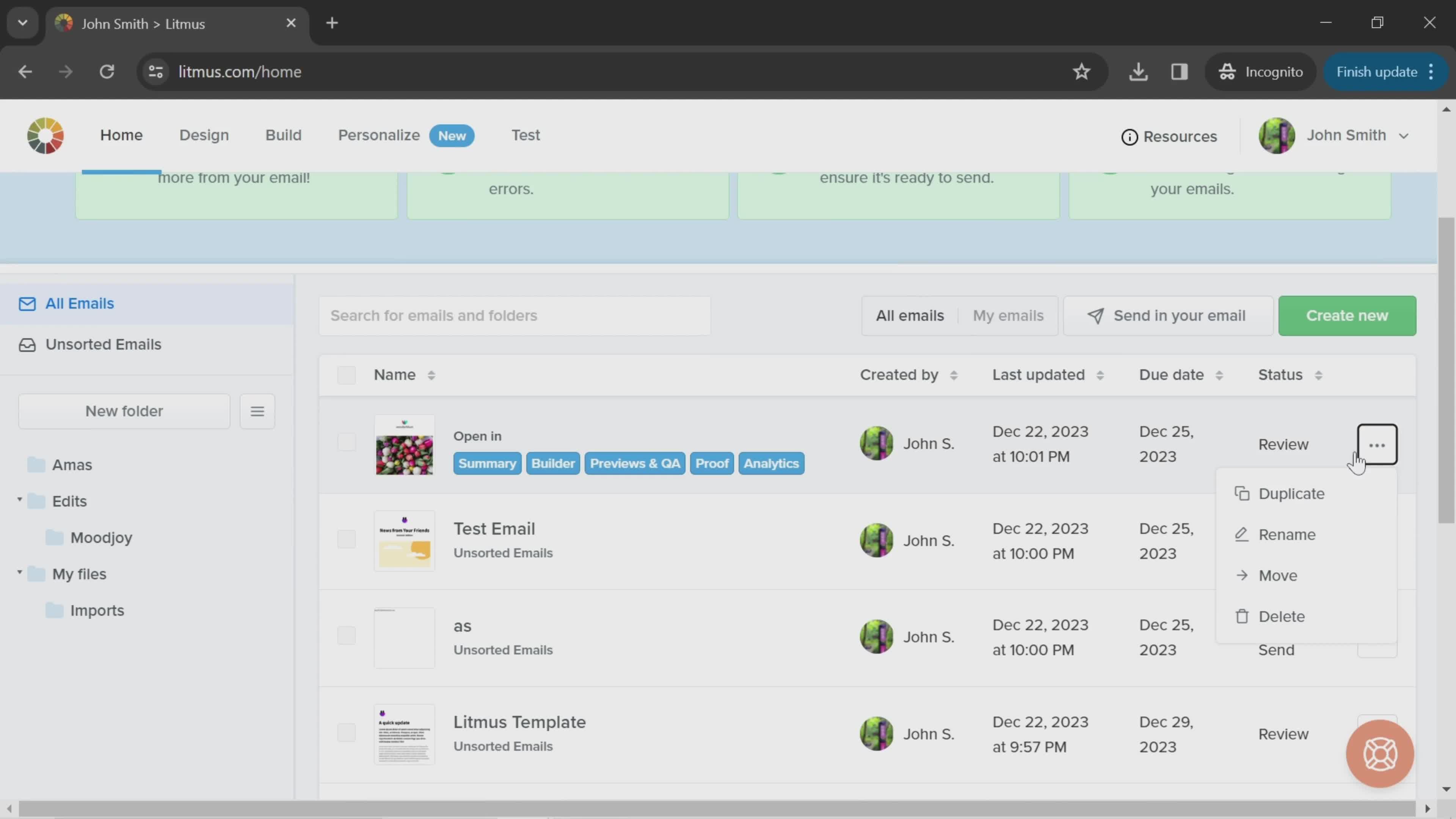
Task: Expand the My files folder in sidebar
Action: click(21, 573)
